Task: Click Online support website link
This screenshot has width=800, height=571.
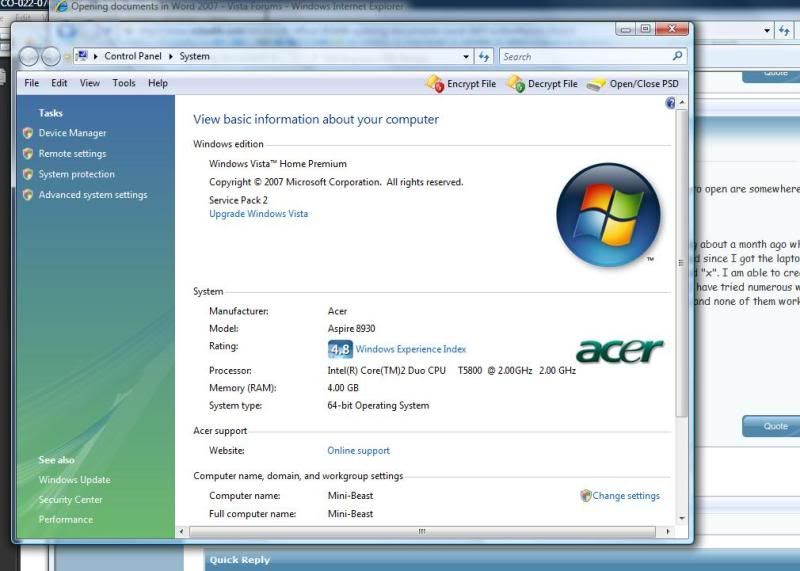Action: [359, 451]
